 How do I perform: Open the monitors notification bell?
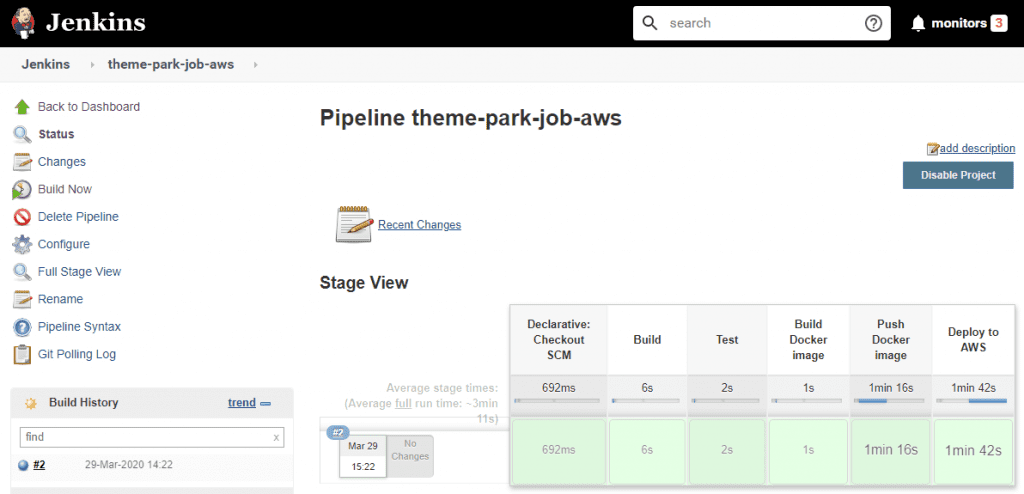point(918,23)
